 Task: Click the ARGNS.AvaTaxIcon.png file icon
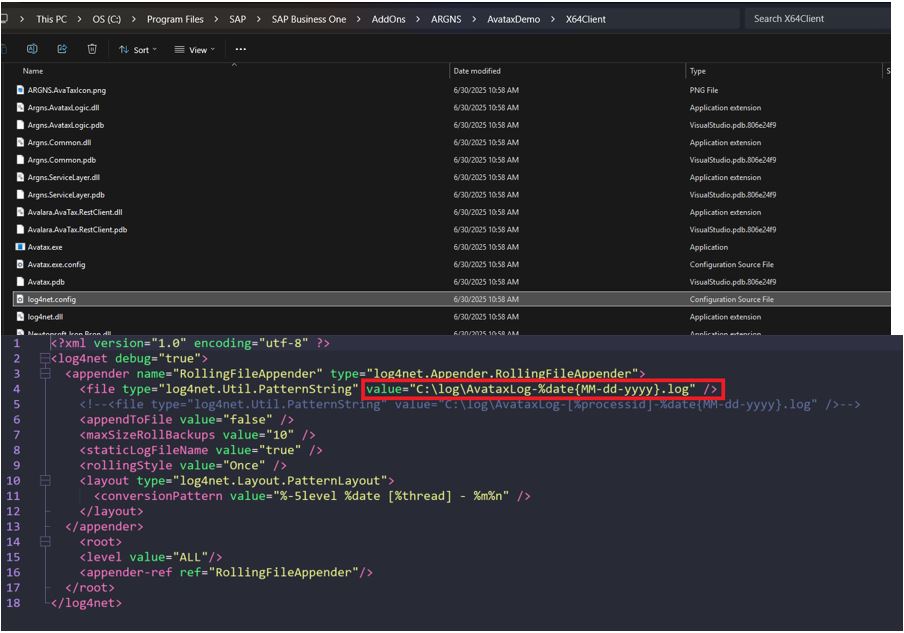click(x=20, y=90)
